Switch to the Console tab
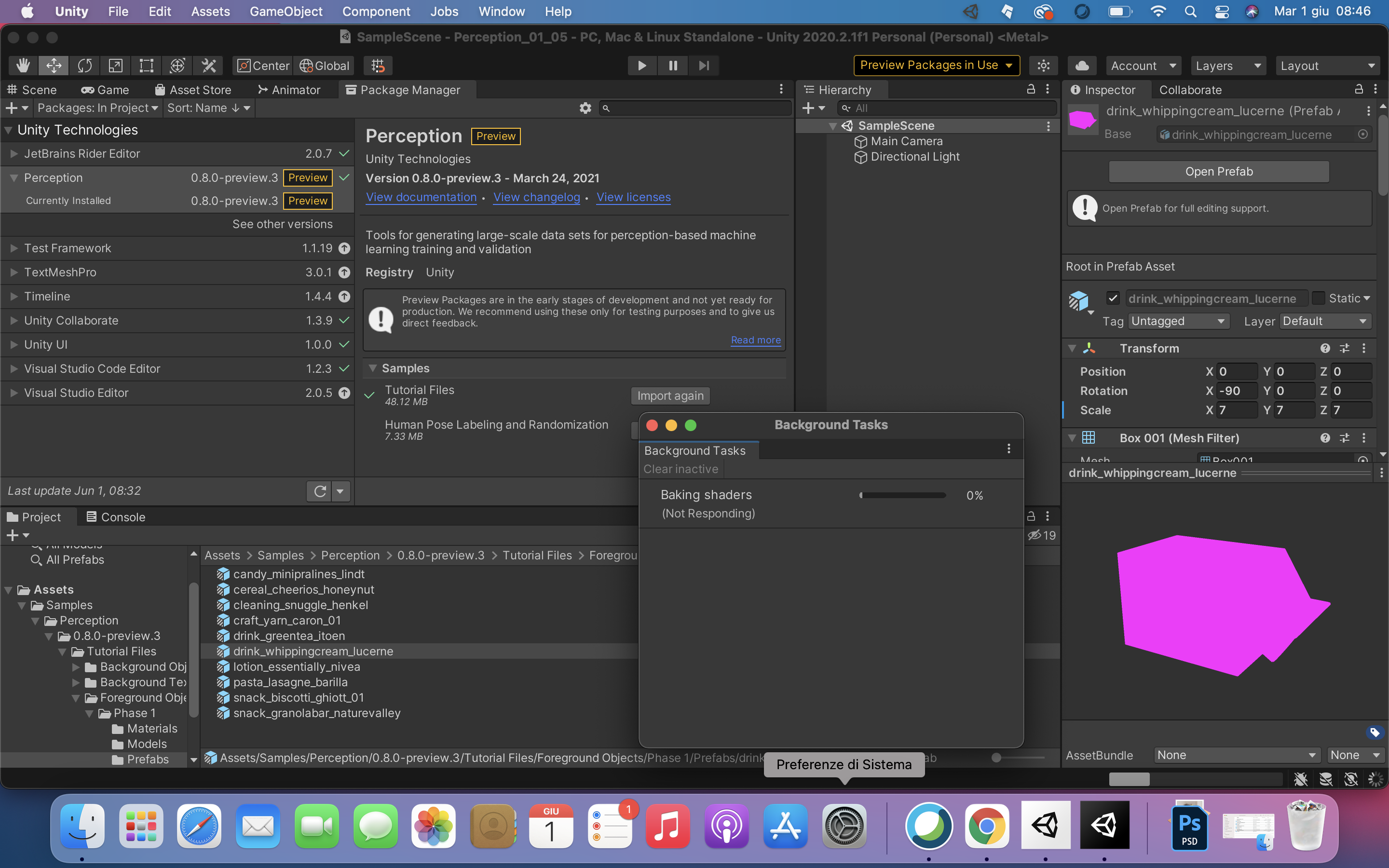 tap(115, 516)
